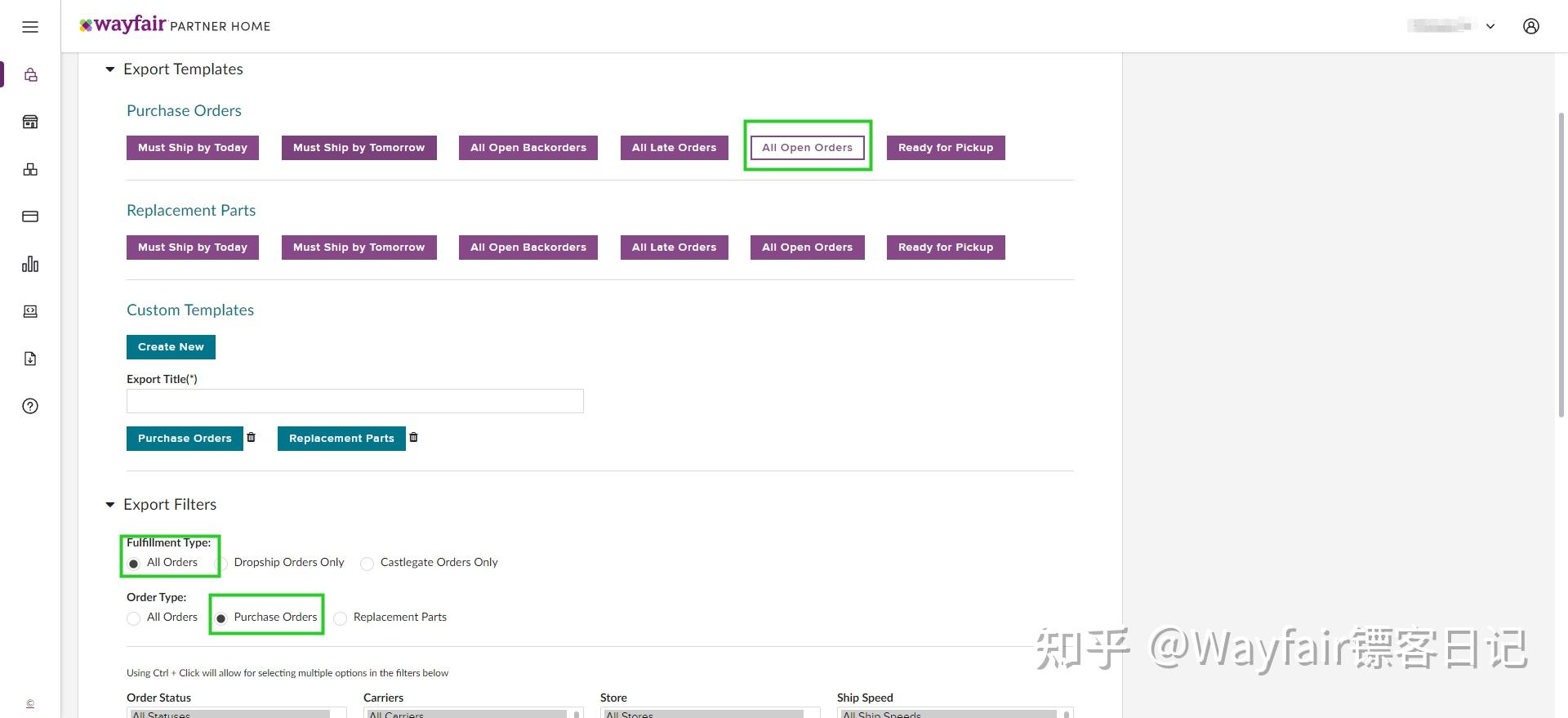This screenshot has height=718, width=1568.
Task: Select Castlegate Orders Only radio button
Action: pyautogui.click(x=367, y=564)
